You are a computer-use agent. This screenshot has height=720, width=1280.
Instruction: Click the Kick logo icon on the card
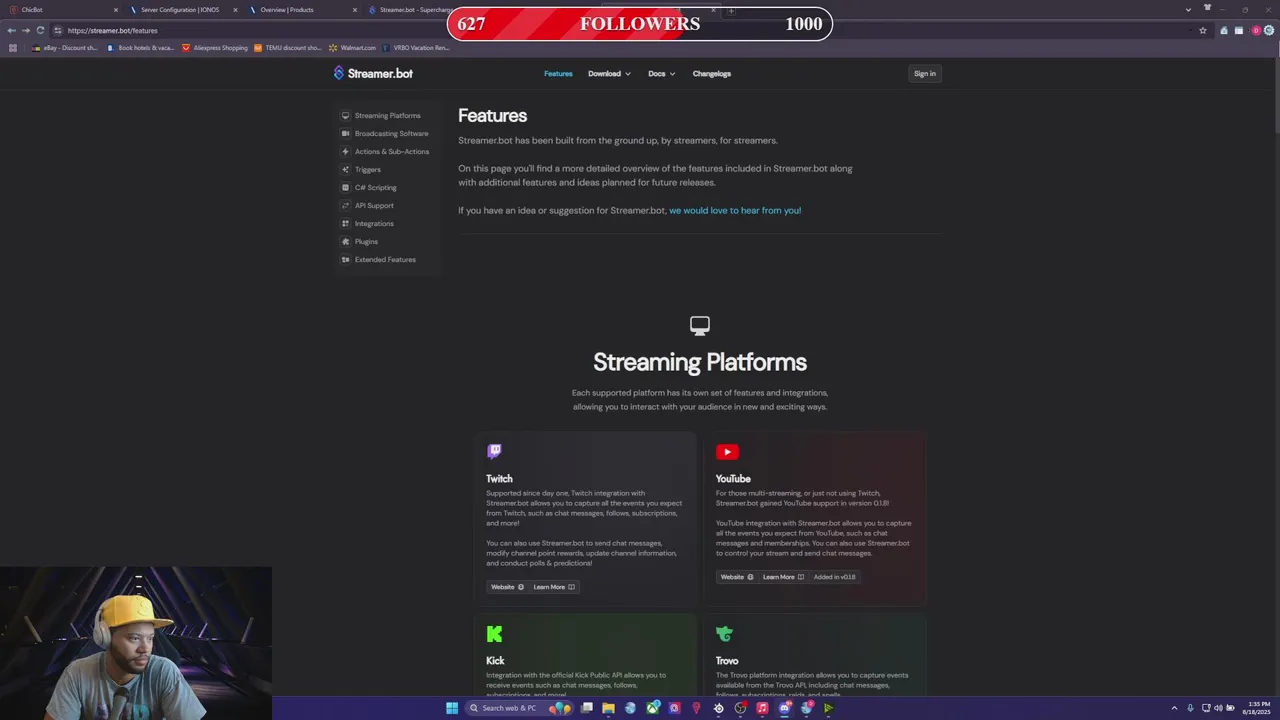point(494,634)
